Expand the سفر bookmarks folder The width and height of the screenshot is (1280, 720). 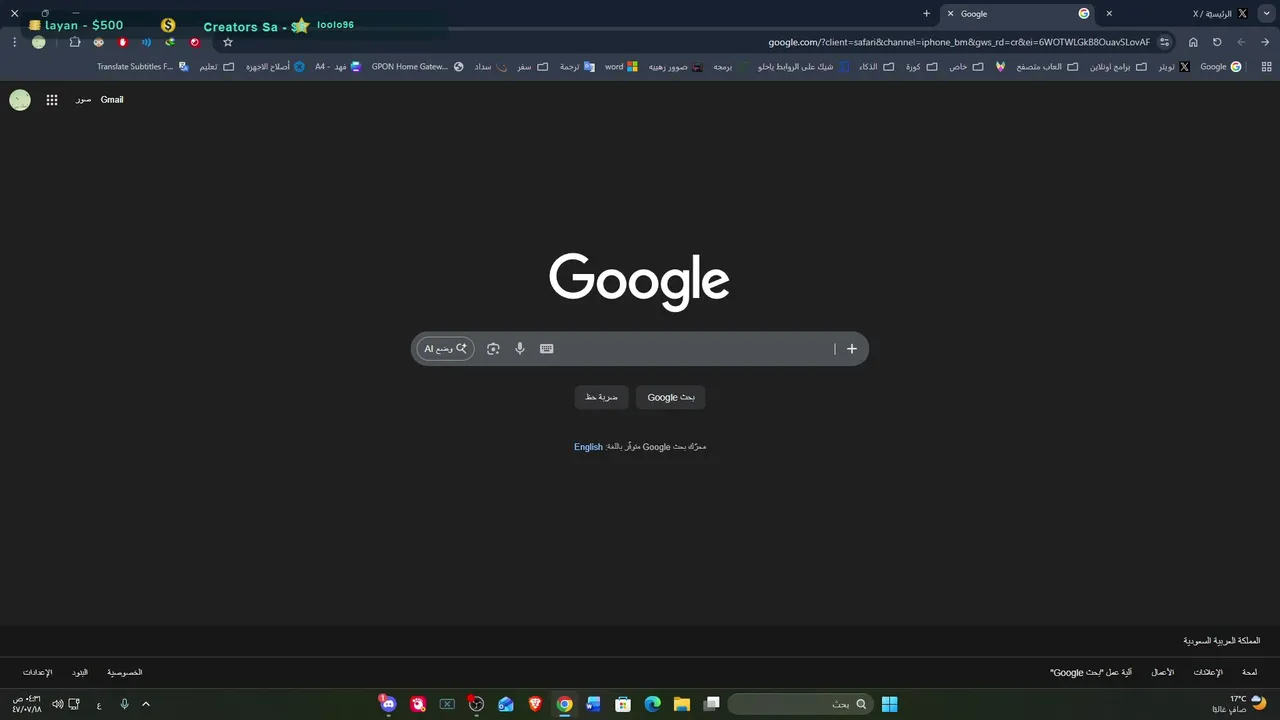532,67
